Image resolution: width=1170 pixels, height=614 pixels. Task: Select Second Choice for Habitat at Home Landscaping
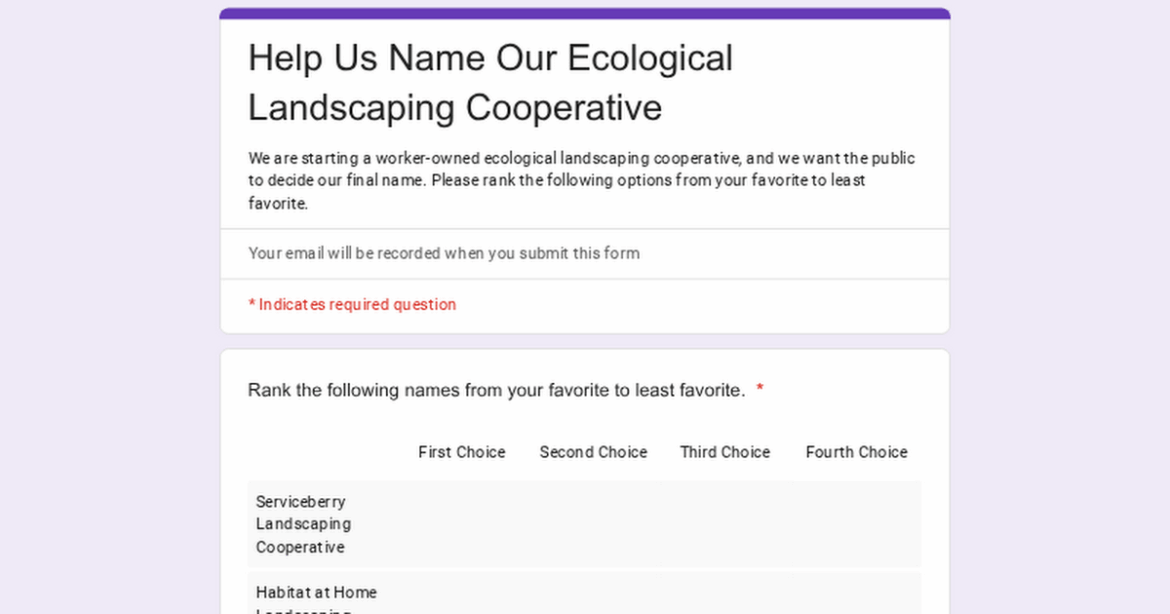593,605
